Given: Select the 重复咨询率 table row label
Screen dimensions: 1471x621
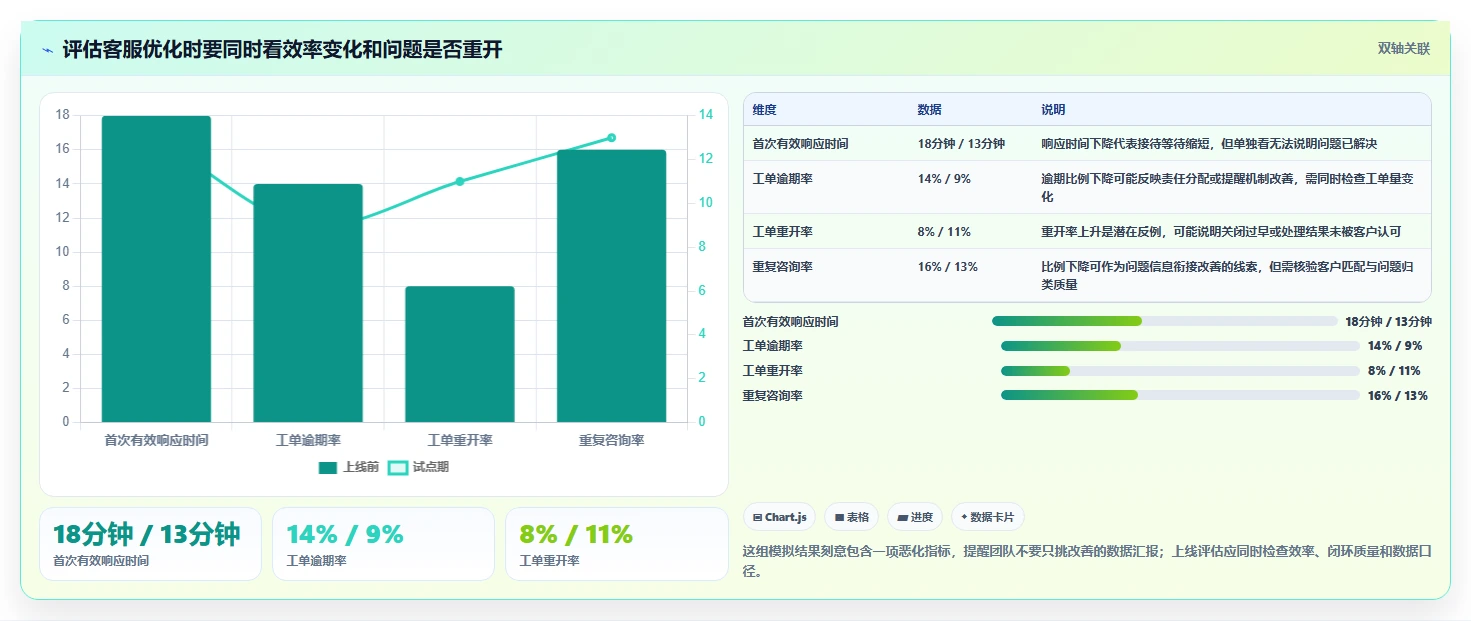Looking at the screenshot, I should tap(783, 267).
